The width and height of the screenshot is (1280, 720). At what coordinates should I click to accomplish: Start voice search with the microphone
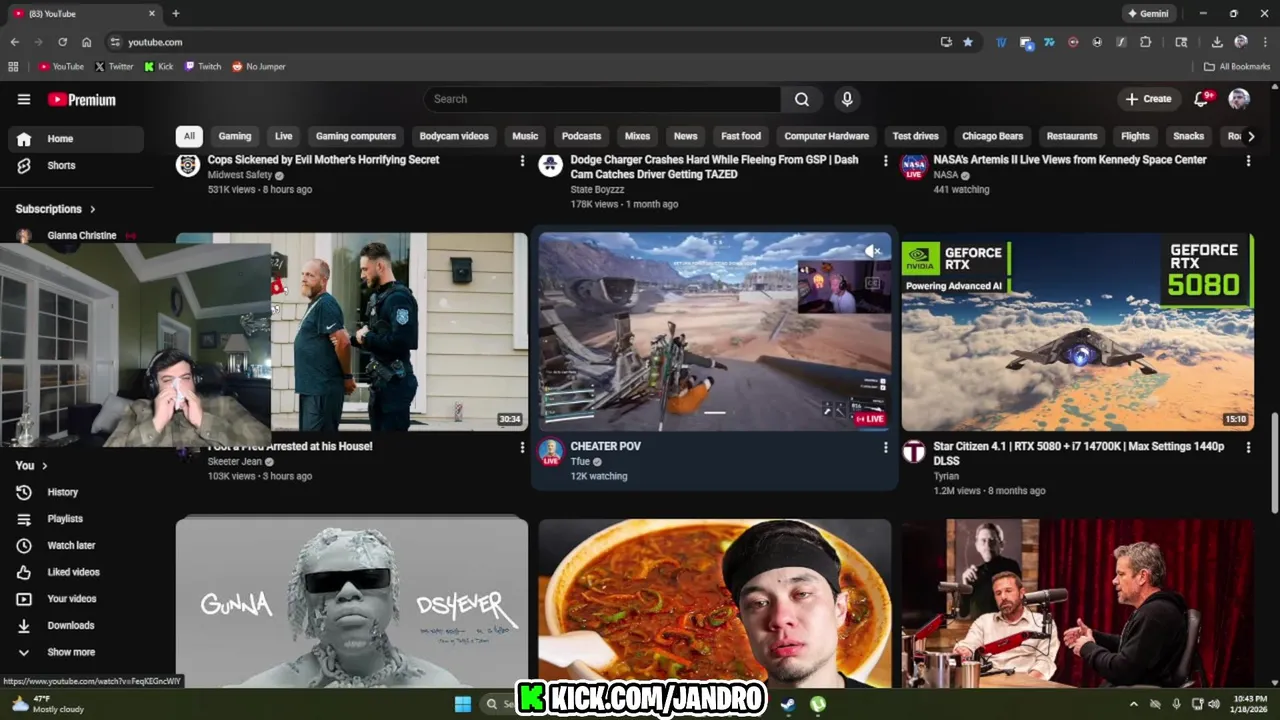847,99
